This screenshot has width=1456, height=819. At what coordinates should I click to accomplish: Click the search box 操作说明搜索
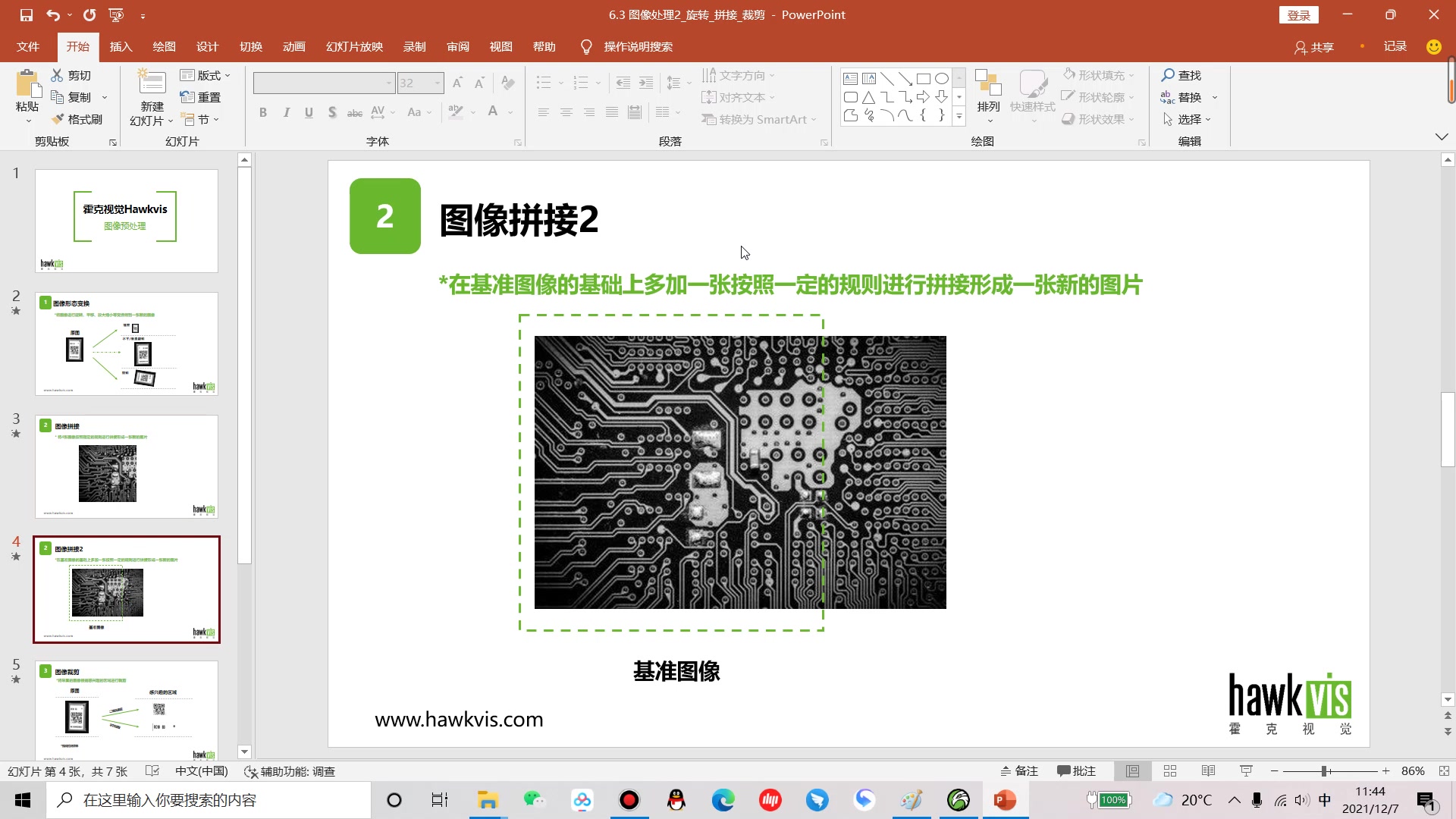coord(638,46)
